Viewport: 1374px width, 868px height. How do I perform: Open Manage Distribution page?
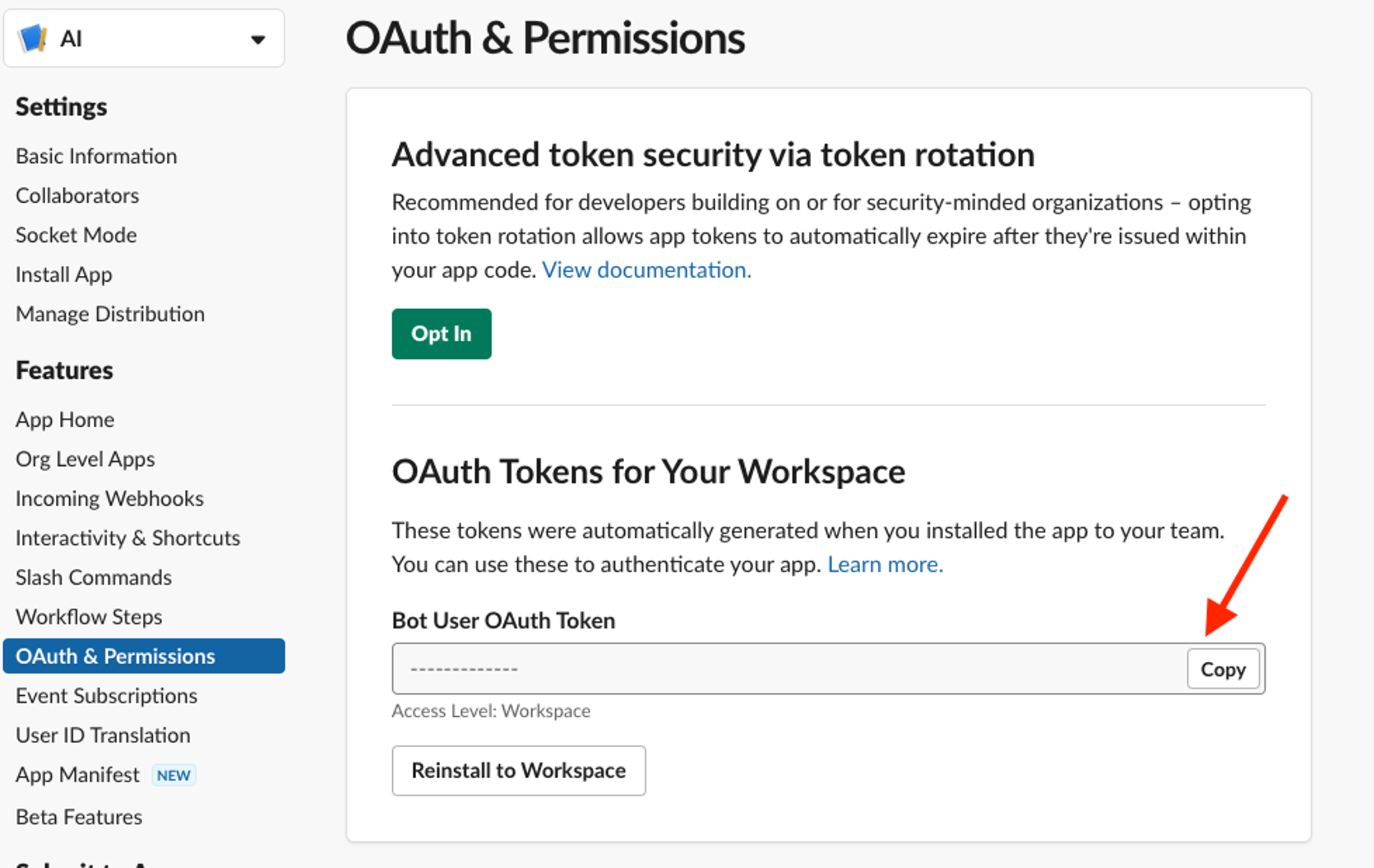coord(110,314)
